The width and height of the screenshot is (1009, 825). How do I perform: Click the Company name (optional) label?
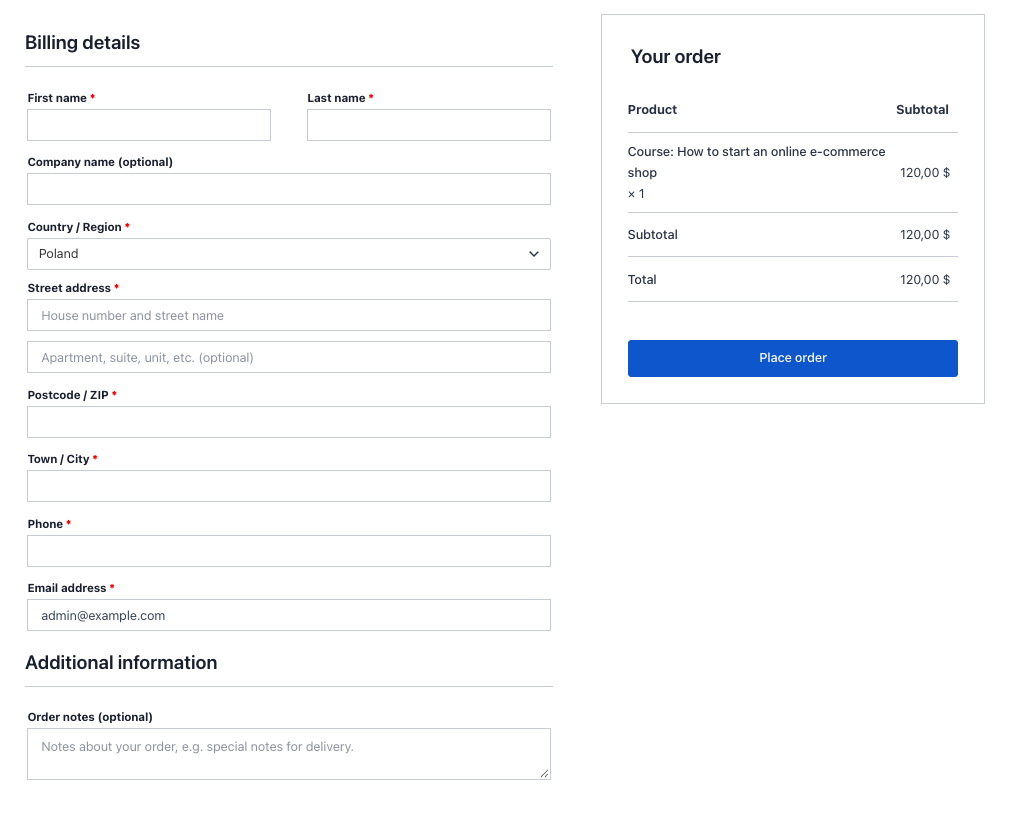[100, 162]
